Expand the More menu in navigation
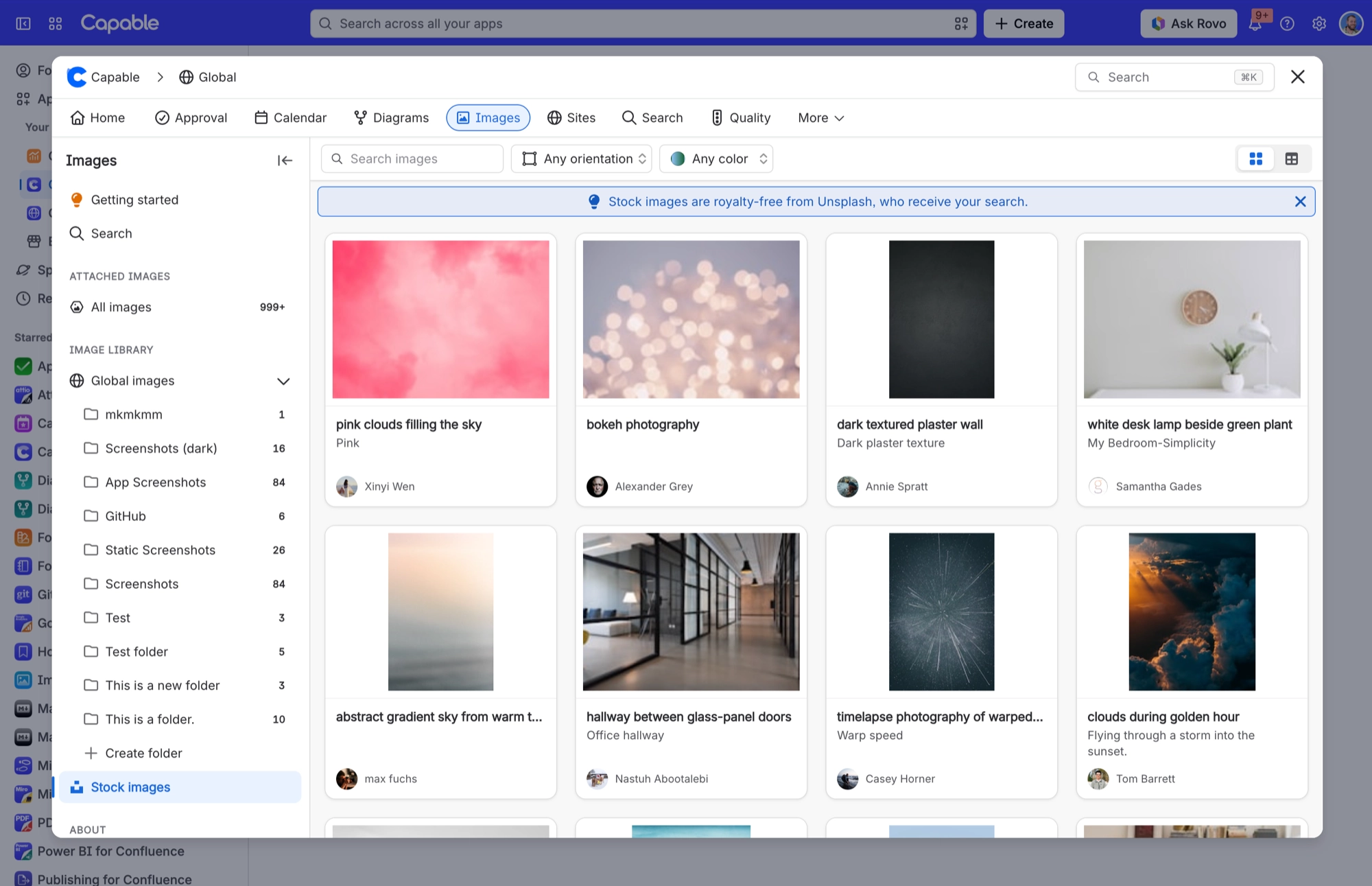 (x=821, y=118)
